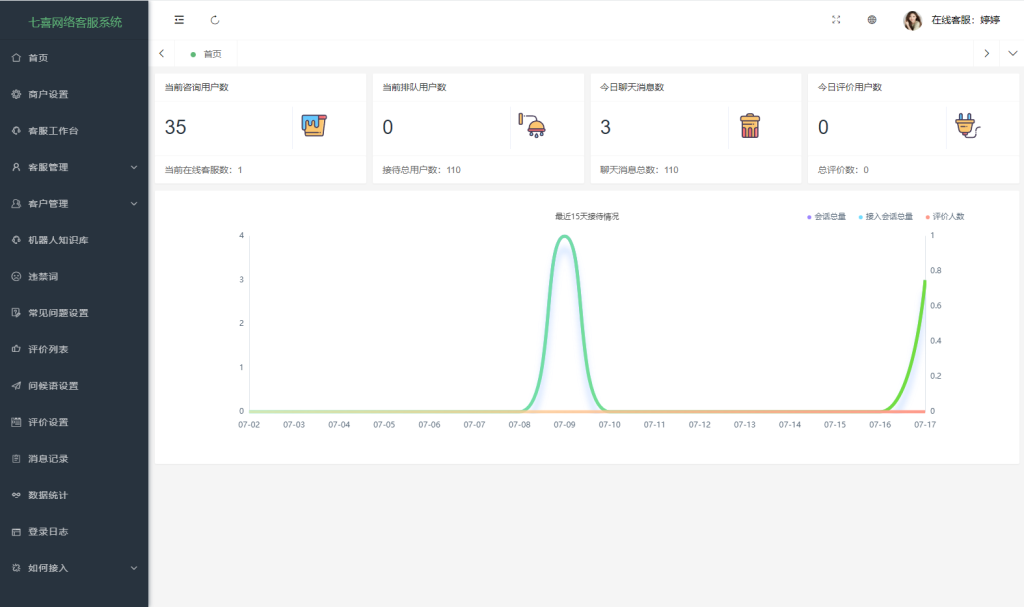Toggle fullscreen mode icon
Image resolution: width=1024 pixels, height=607 pixels.
point(836,20)
